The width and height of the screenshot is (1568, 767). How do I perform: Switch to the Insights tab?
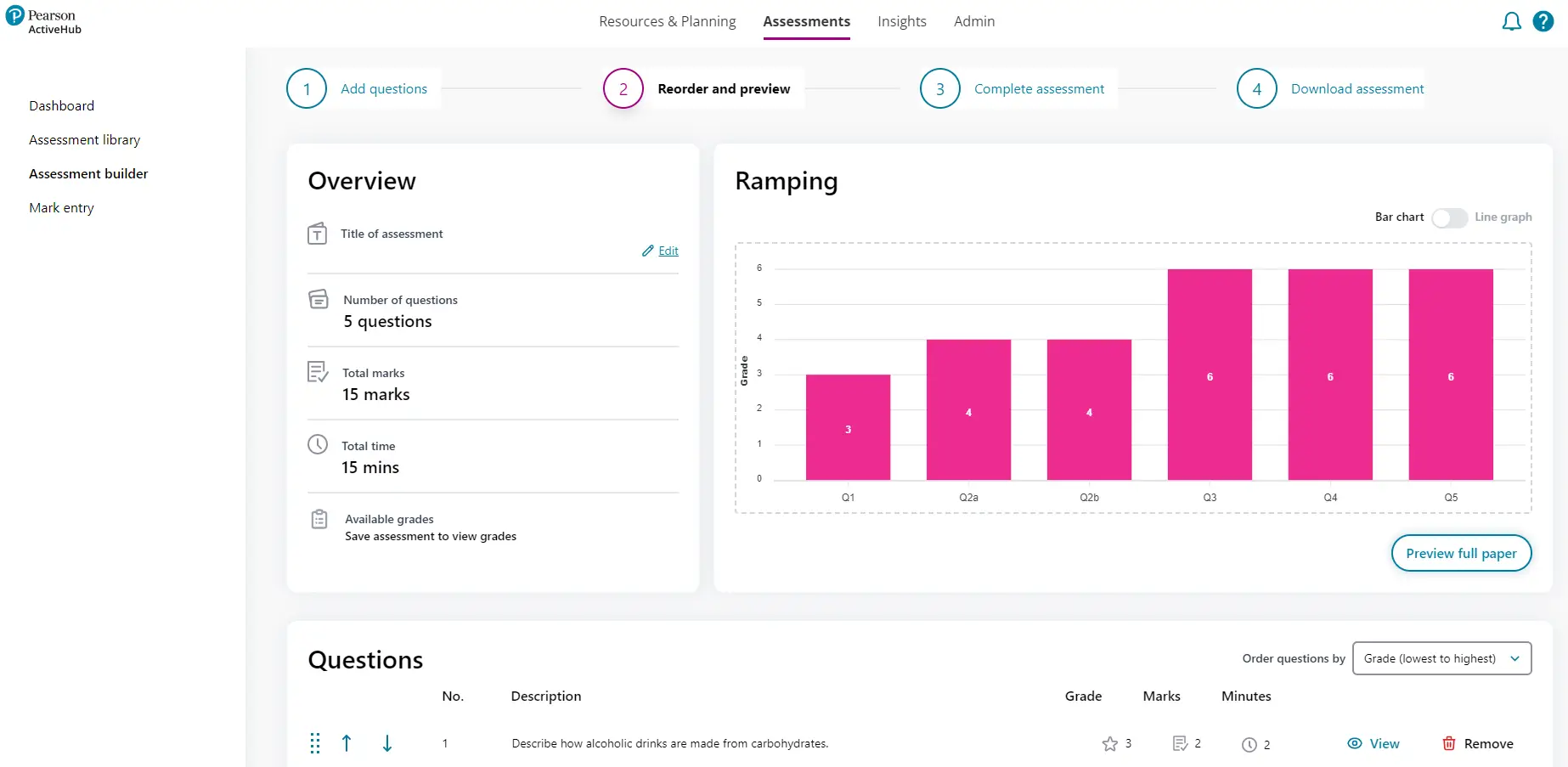click(x=901, y=21)
